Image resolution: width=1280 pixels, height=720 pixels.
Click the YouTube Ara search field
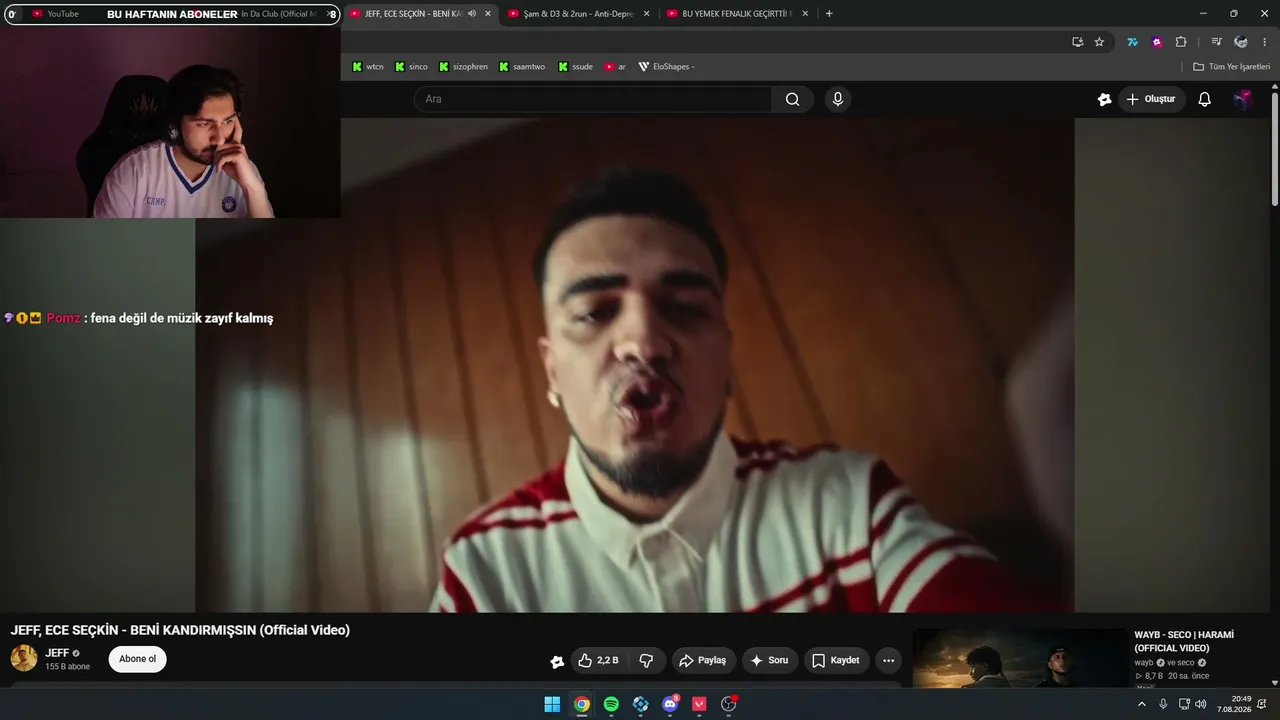point(593,99)
